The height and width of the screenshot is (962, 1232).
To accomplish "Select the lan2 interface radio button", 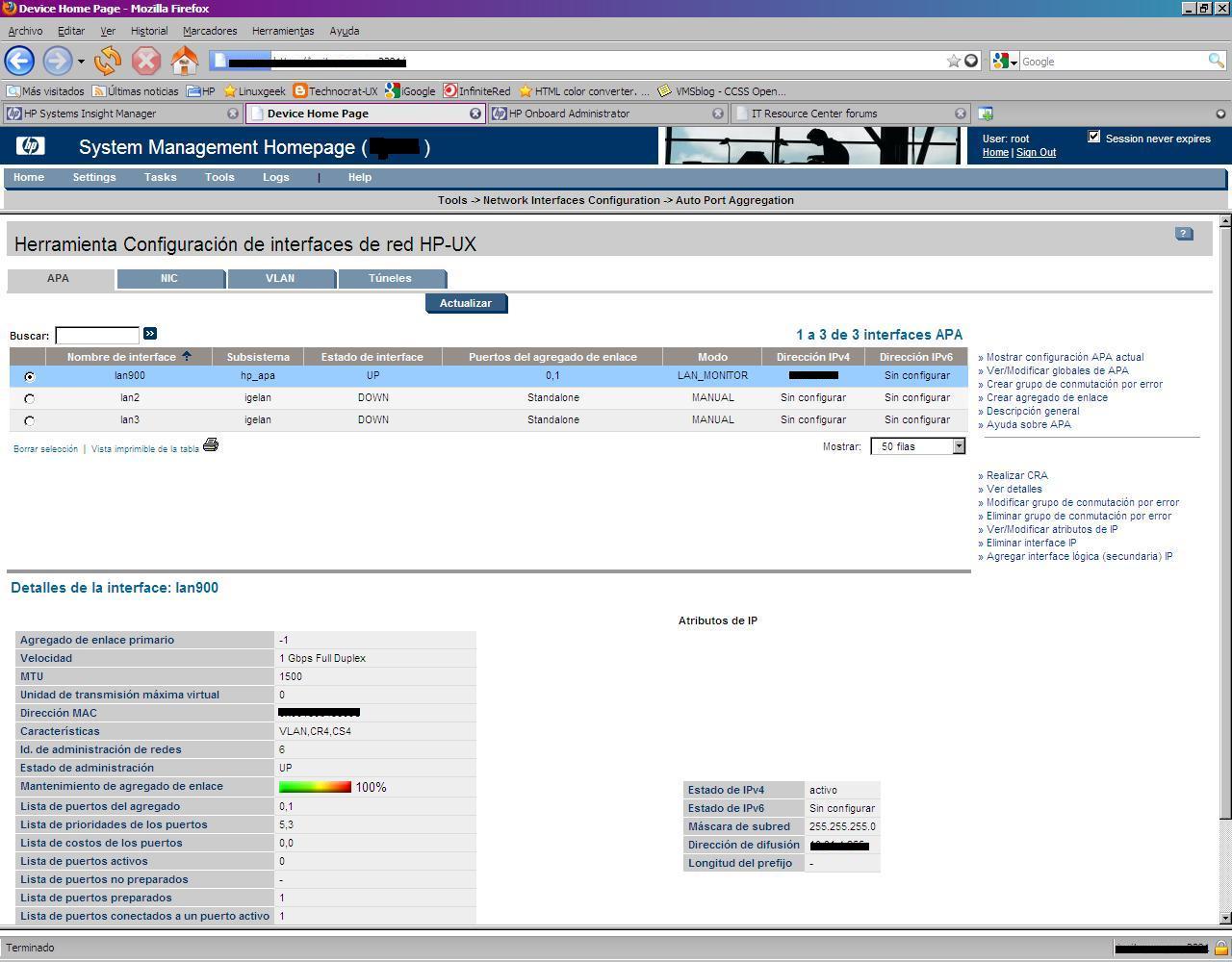I will (30, 399).
